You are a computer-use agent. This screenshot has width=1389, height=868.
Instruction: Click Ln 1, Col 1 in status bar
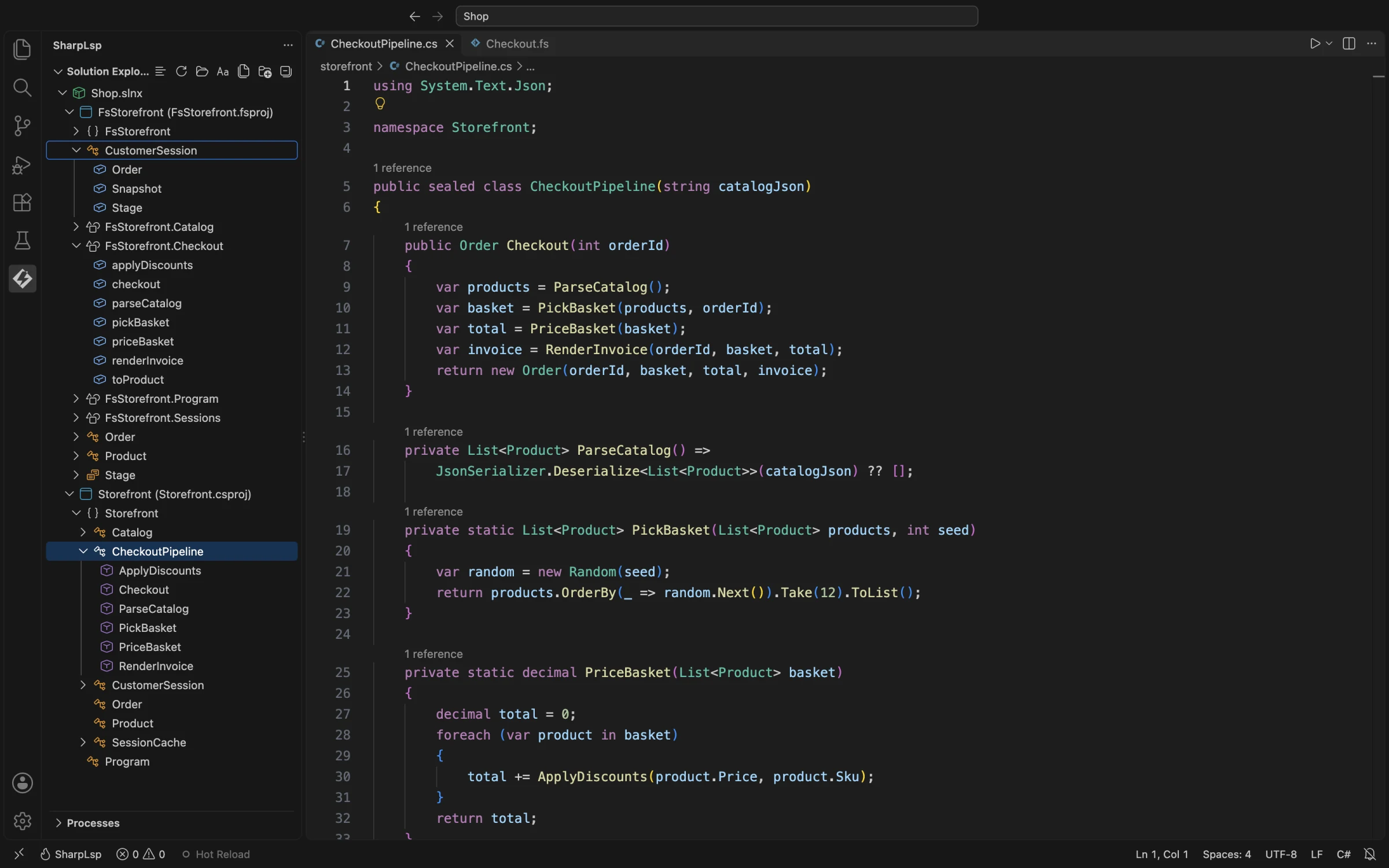(x=1162, y=854)
